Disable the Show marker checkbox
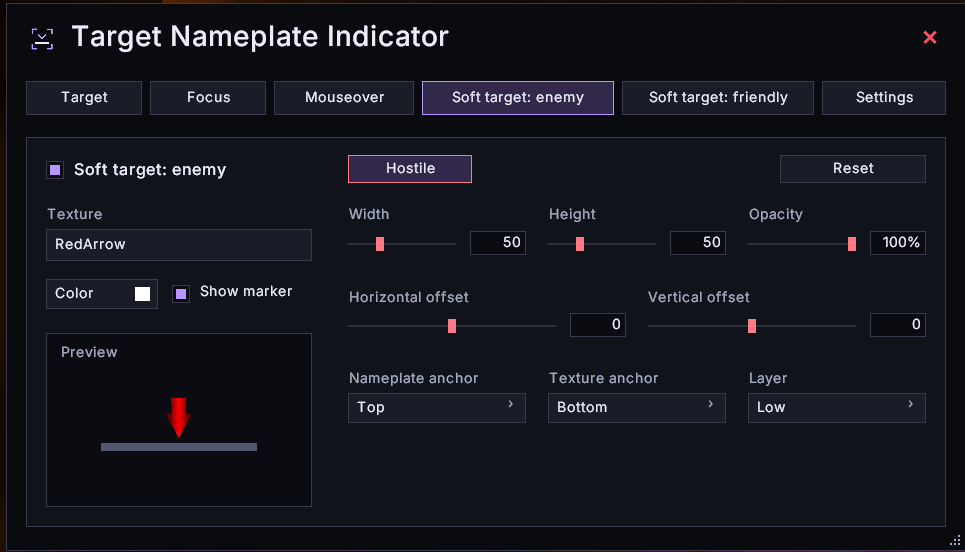The image size is (965, 552). point(181,294)
